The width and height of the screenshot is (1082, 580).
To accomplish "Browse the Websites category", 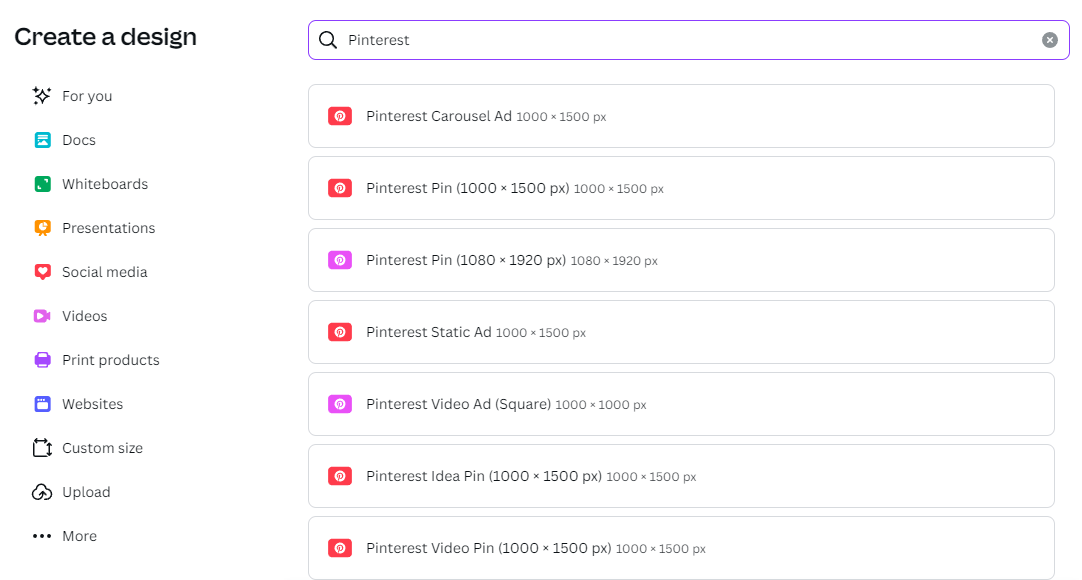I will 92,404.
